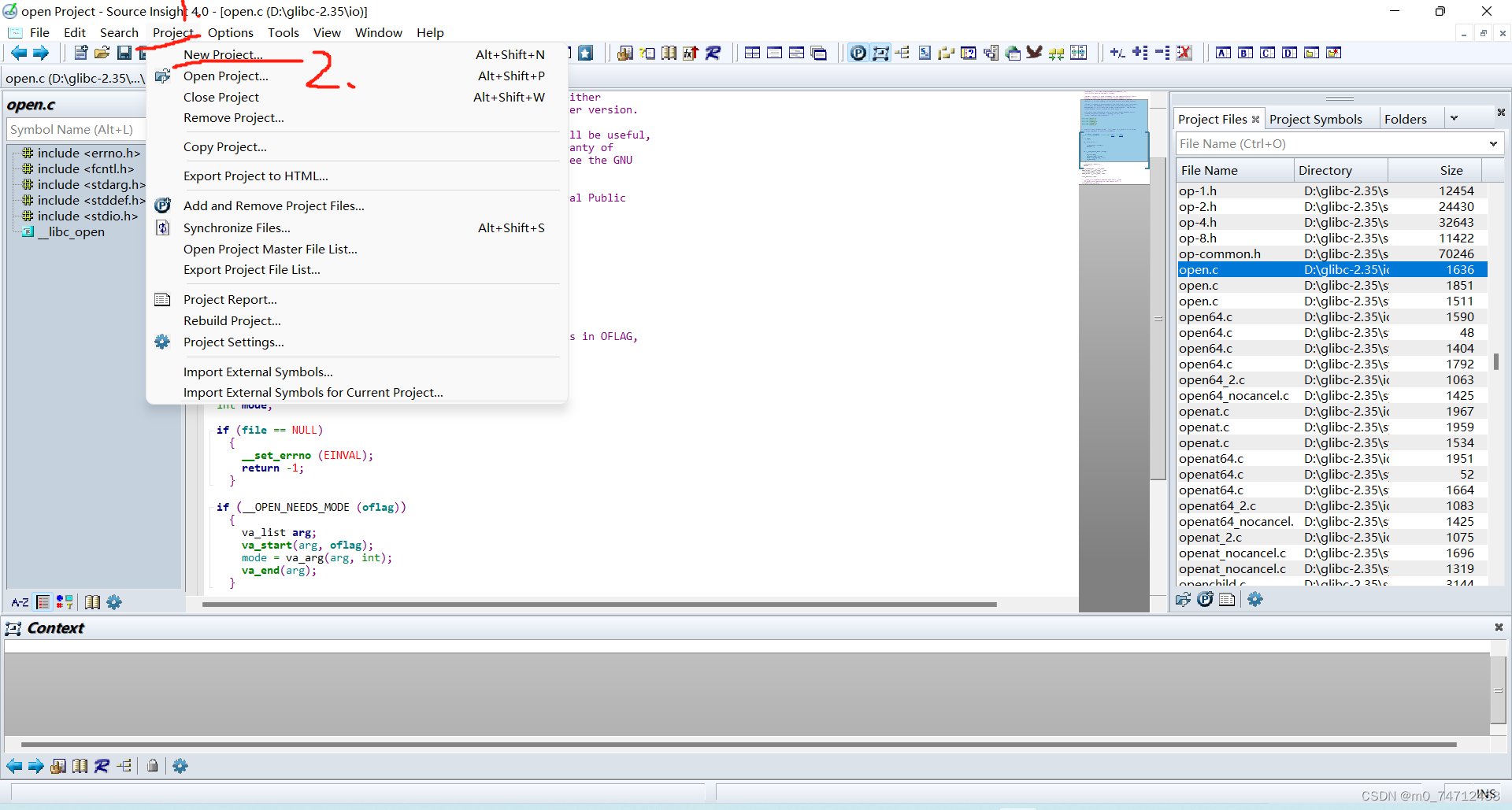Click the Go Forward arrow in main toolbar

(x=41, y=53)
